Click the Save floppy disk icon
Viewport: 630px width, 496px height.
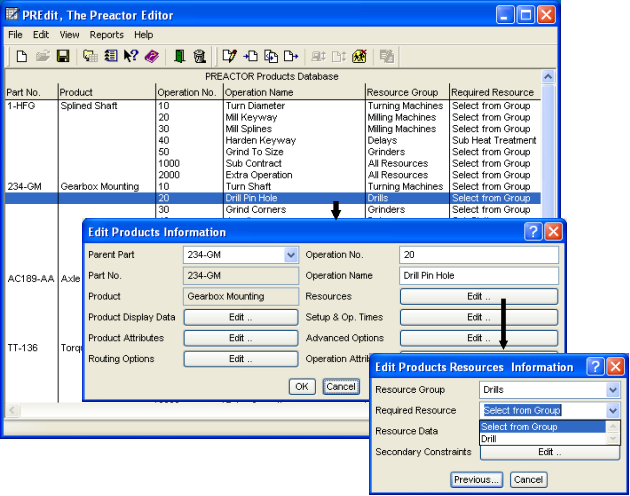[63, 56]
